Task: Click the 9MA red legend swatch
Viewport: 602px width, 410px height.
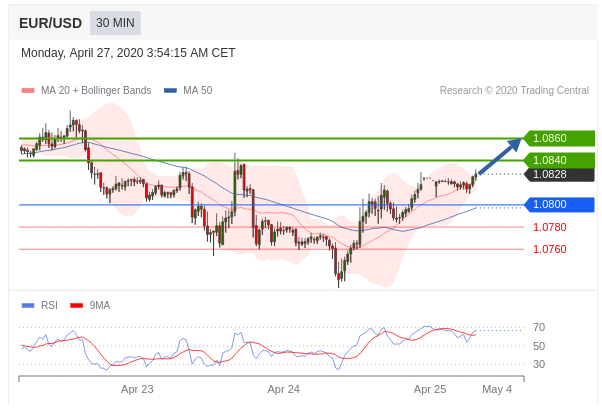Action: 76,306
